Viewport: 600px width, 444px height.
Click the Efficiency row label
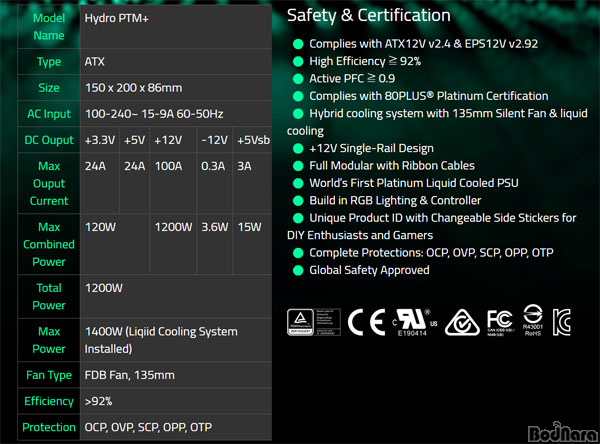click(49, 401)
